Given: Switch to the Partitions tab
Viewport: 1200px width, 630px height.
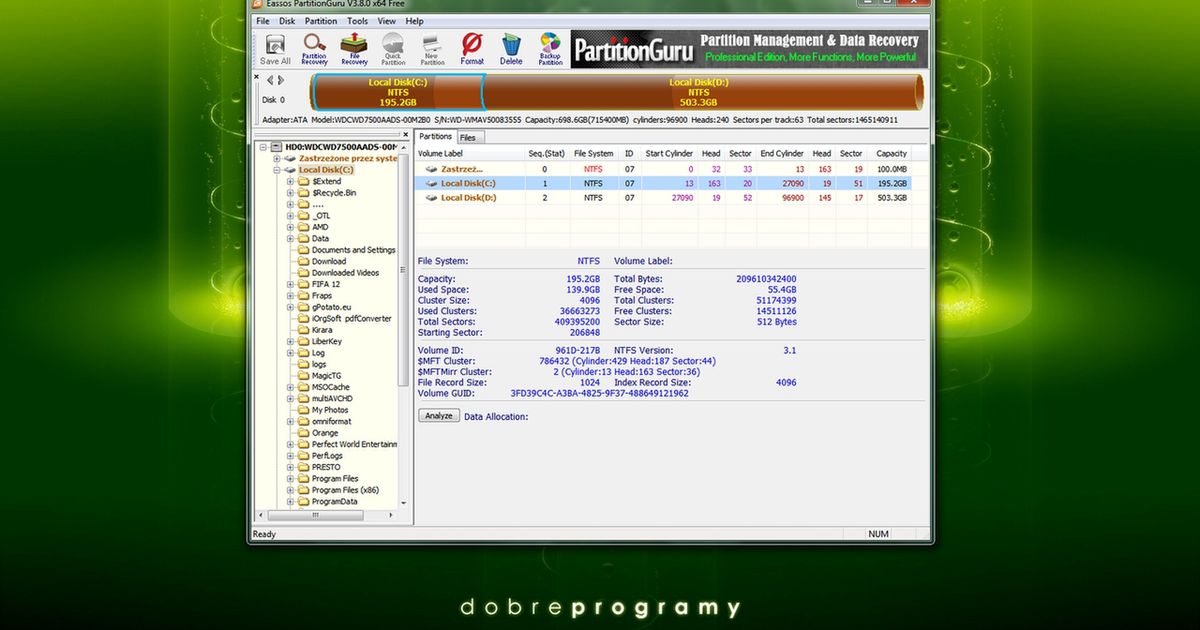Looking at the screenshot, I should 435,137.
